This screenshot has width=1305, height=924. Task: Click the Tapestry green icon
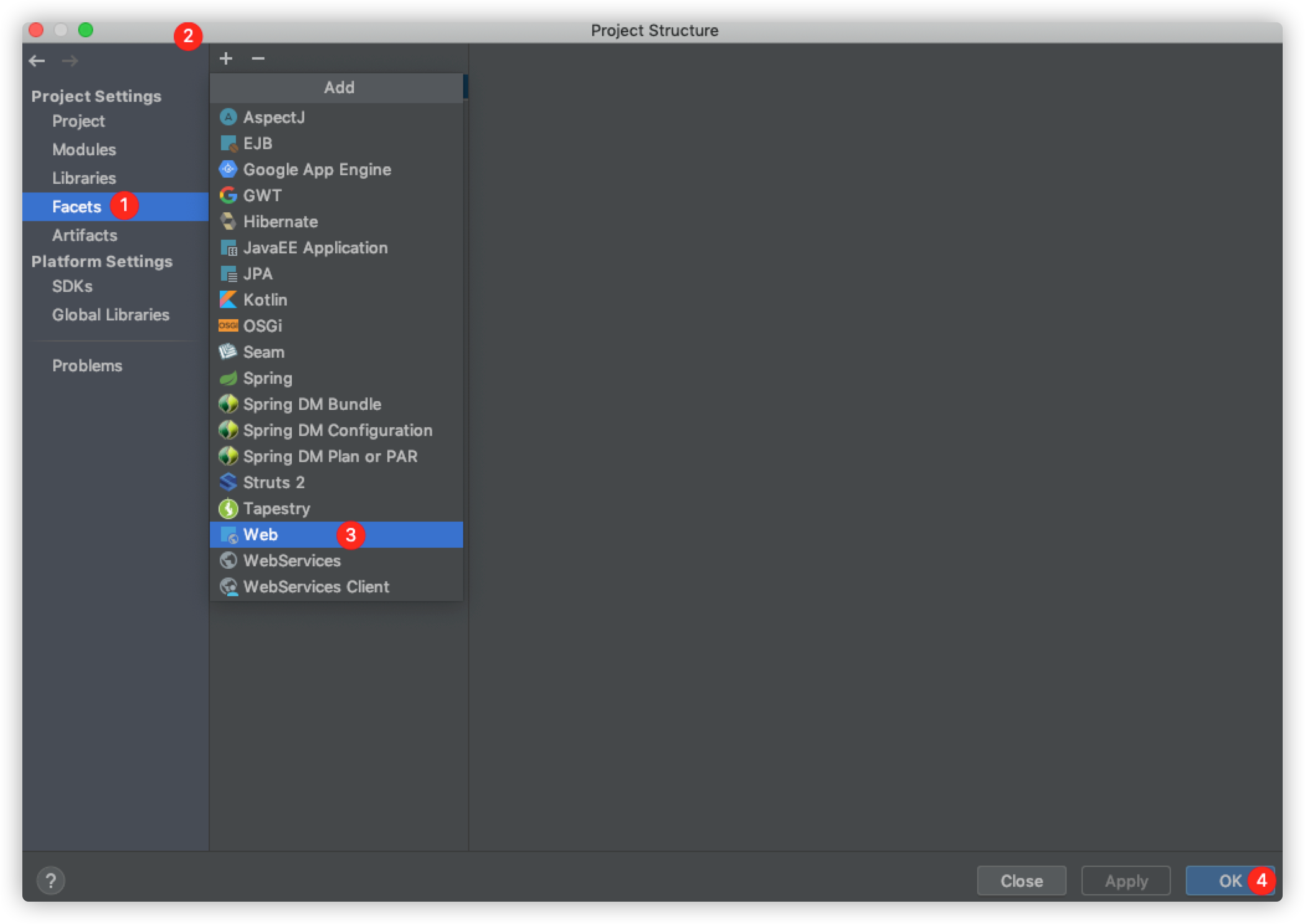pos(228,509)
